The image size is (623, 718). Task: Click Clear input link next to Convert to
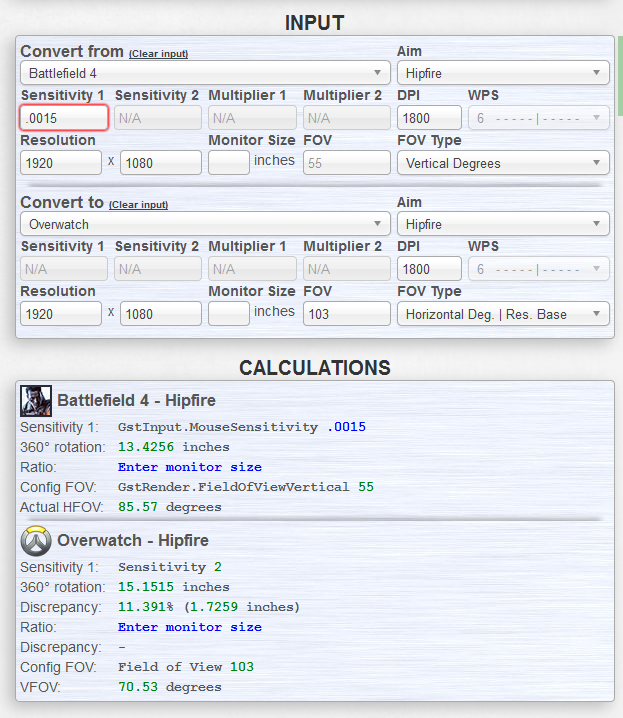coord(138,205)
